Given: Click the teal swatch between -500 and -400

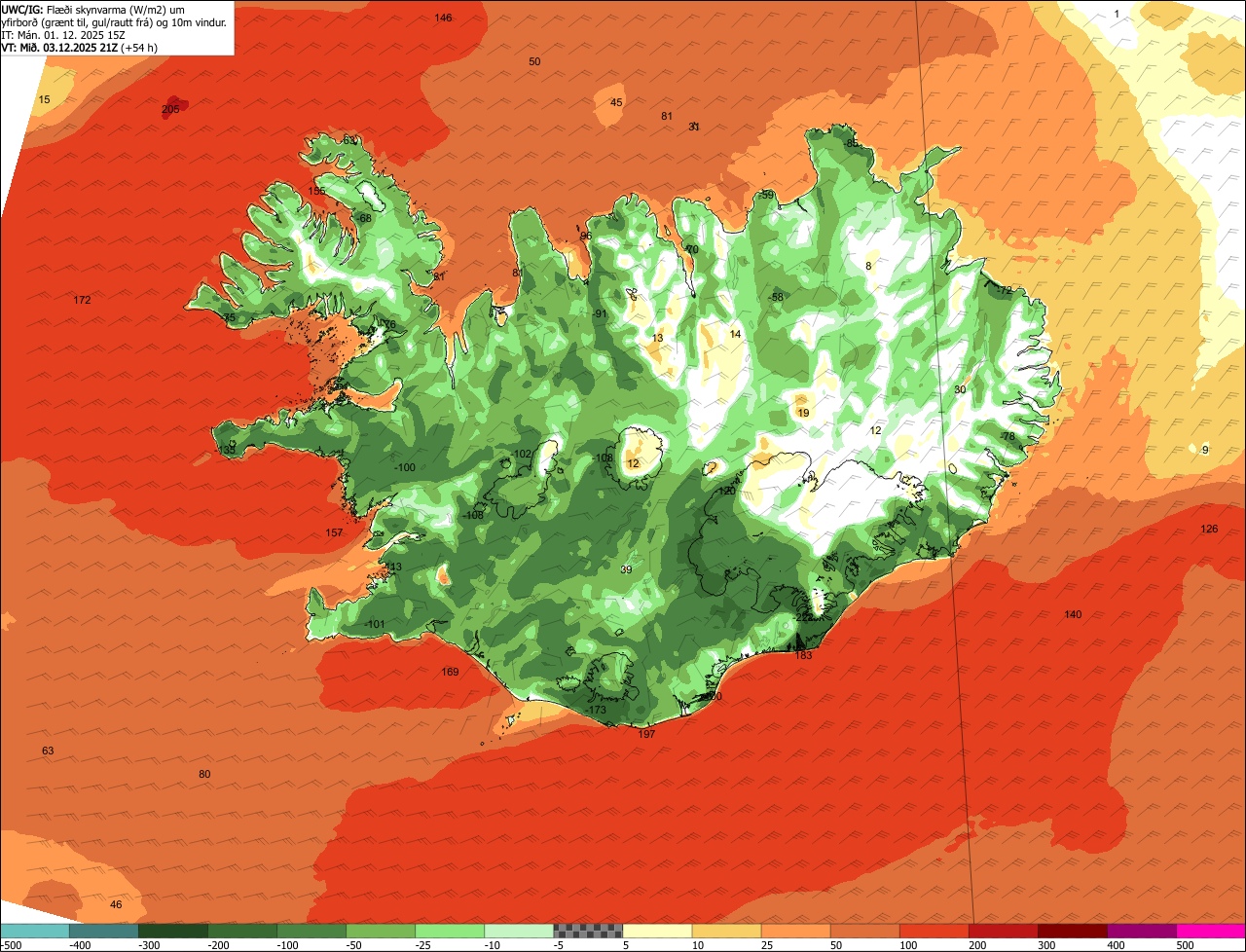Looking at the screenshot, I should pos(35,931).
